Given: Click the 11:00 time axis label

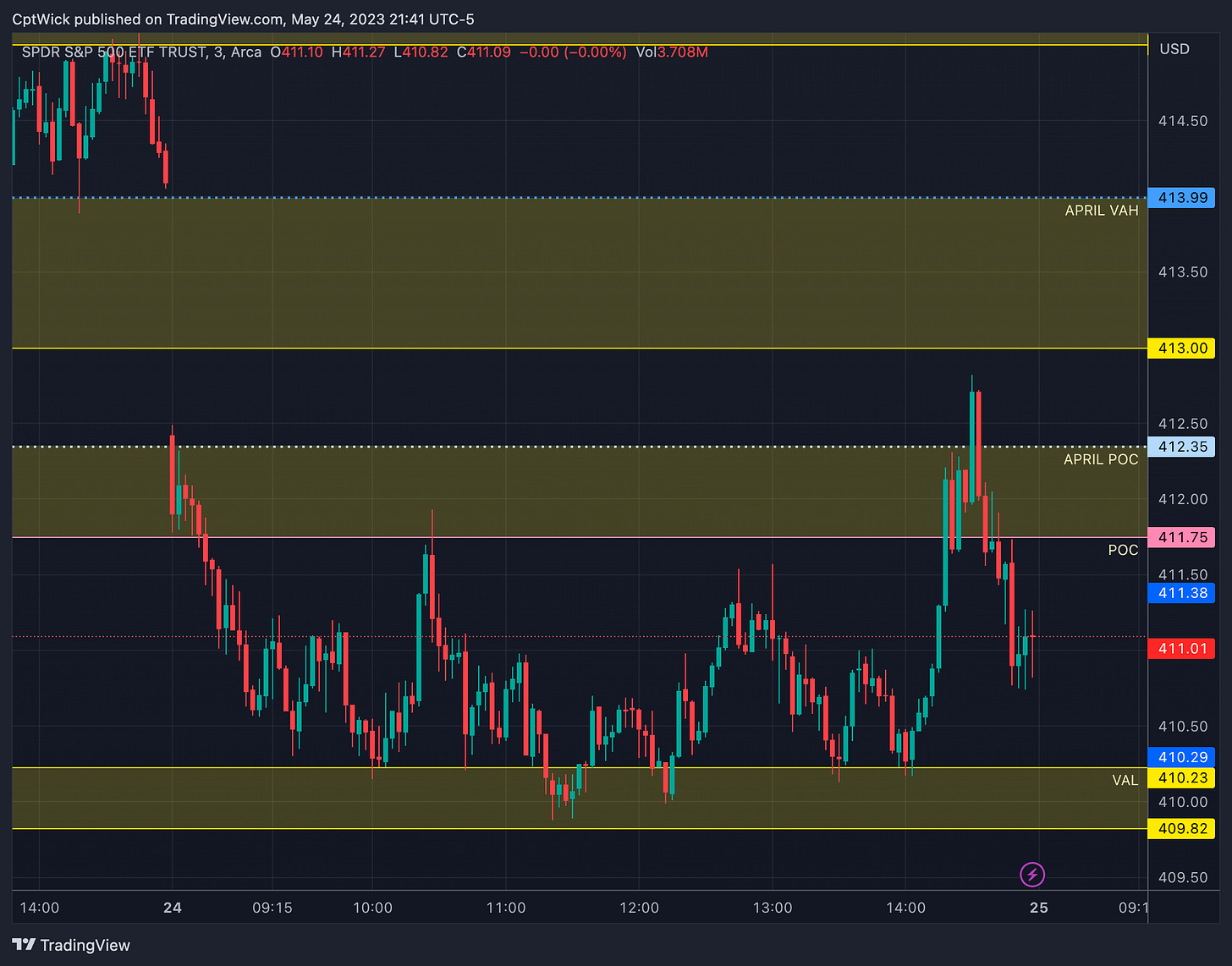Looking at the screenshot, I should click(x=506, y=908).
